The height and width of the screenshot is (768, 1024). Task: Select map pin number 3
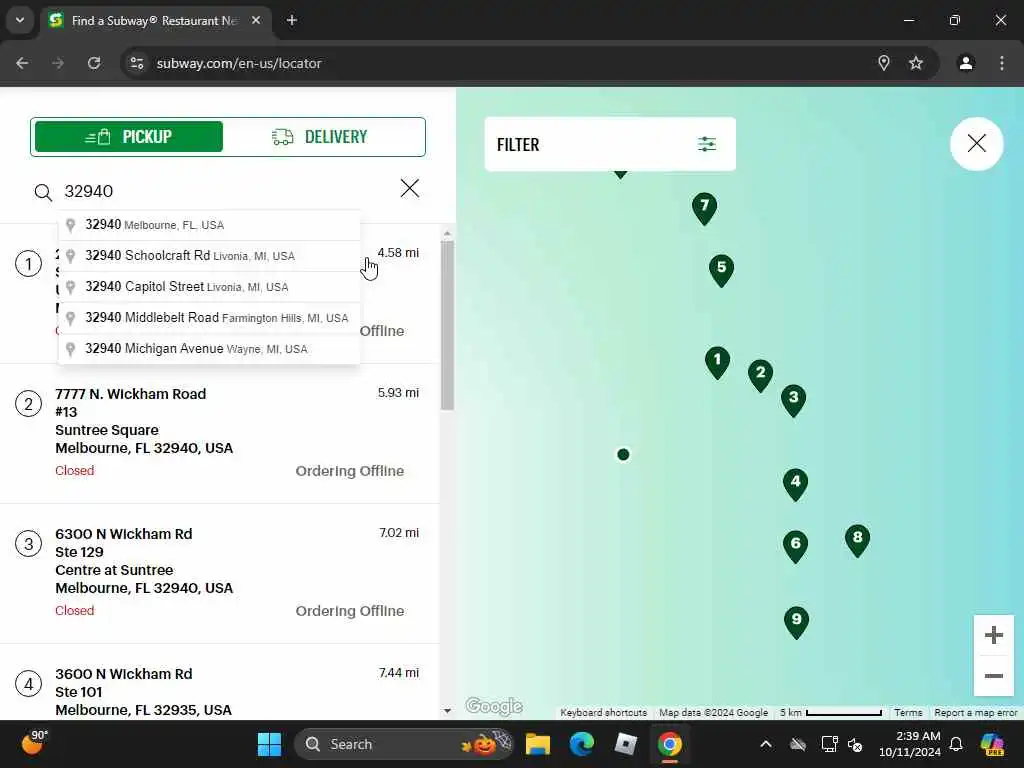793,400
